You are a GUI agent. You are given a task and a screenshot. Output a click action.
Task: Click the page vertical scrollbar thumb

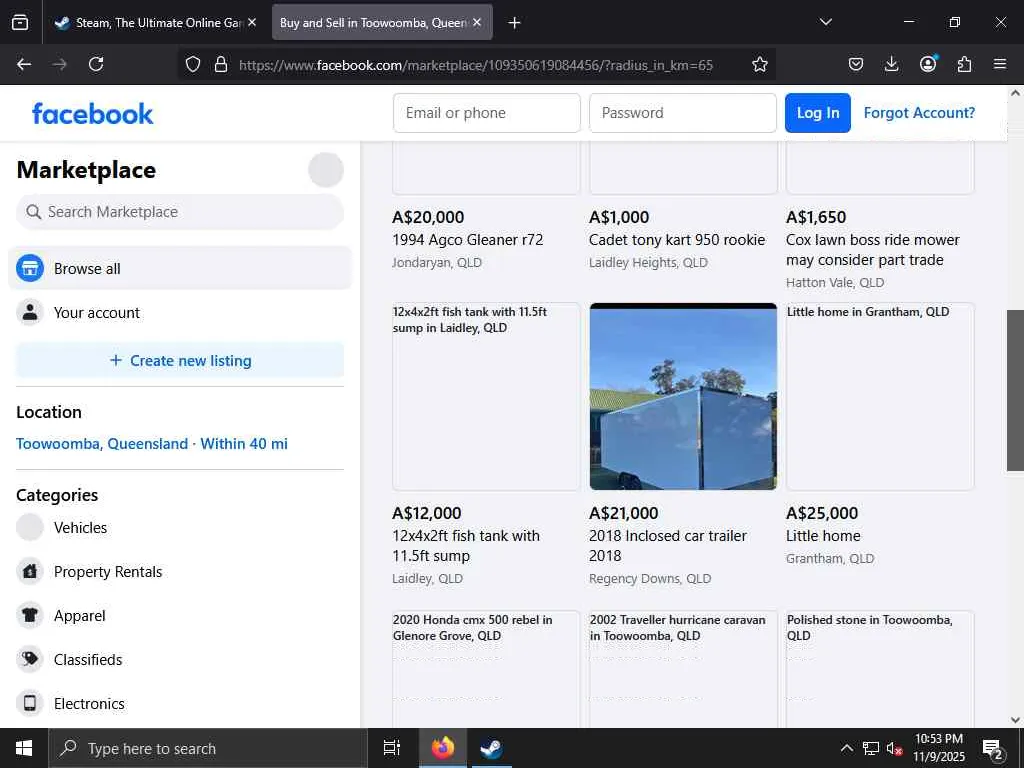[x=1015, y=391]
